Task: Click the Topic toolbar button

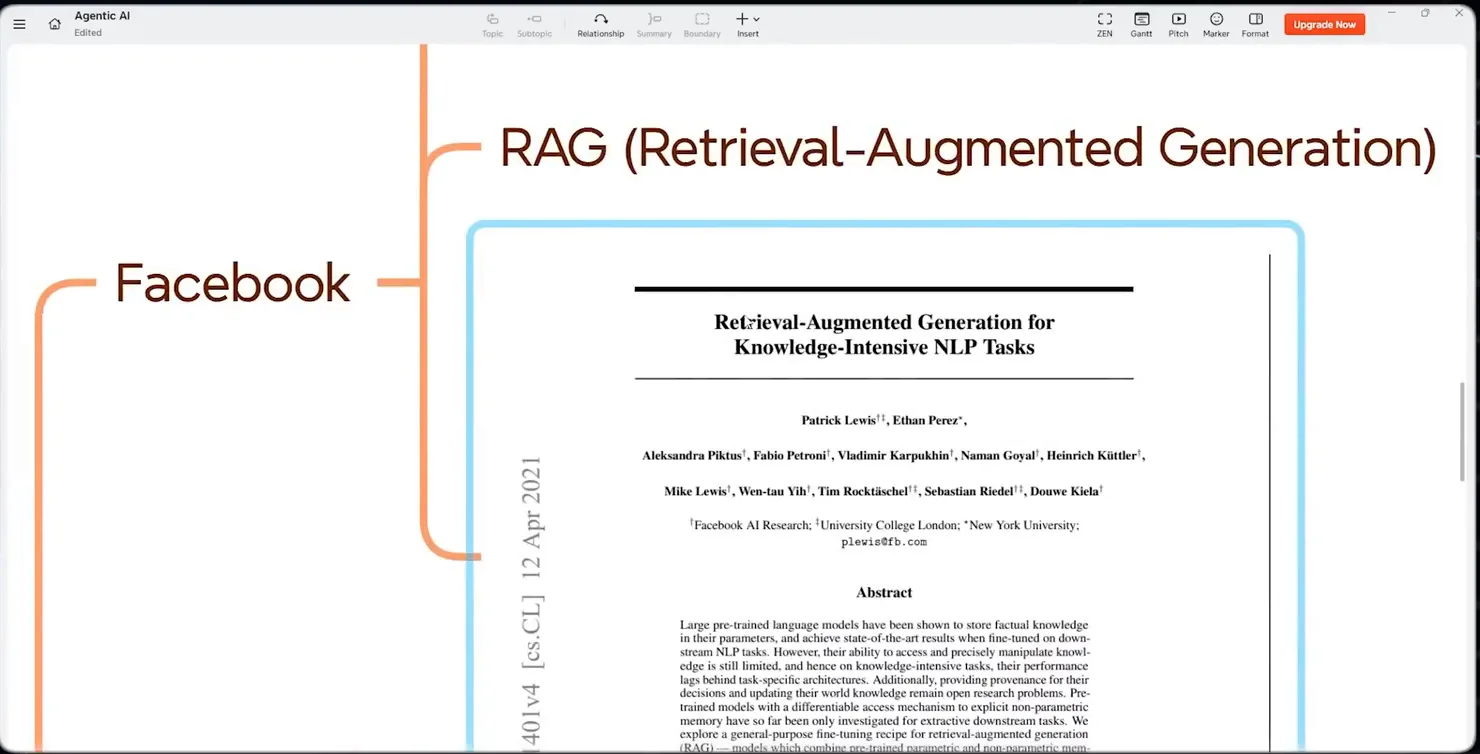Action: click(493, 25)
